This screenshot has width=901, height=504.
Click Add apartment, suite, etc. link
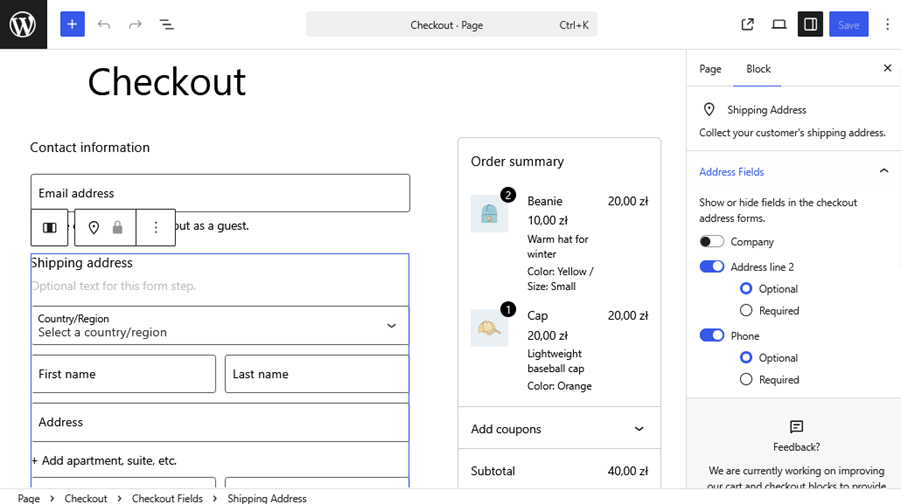[x=104, y=460]
